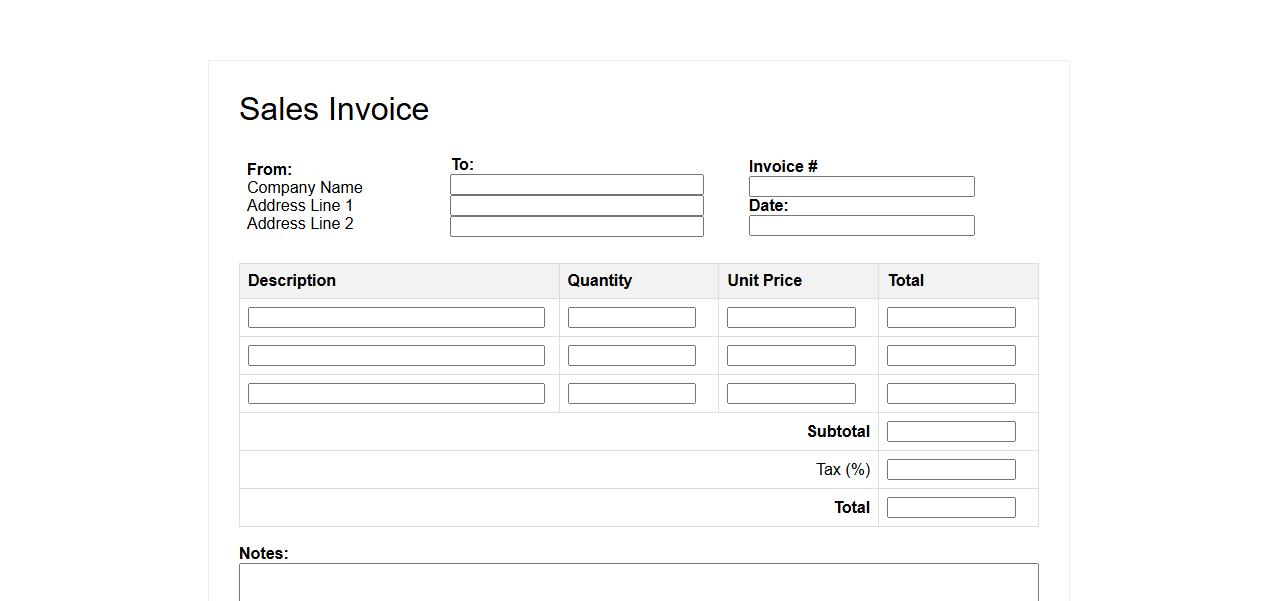Viewport: 1278px width, 601px height.
Task: Click the Date input field
Action: click(861, 226)
